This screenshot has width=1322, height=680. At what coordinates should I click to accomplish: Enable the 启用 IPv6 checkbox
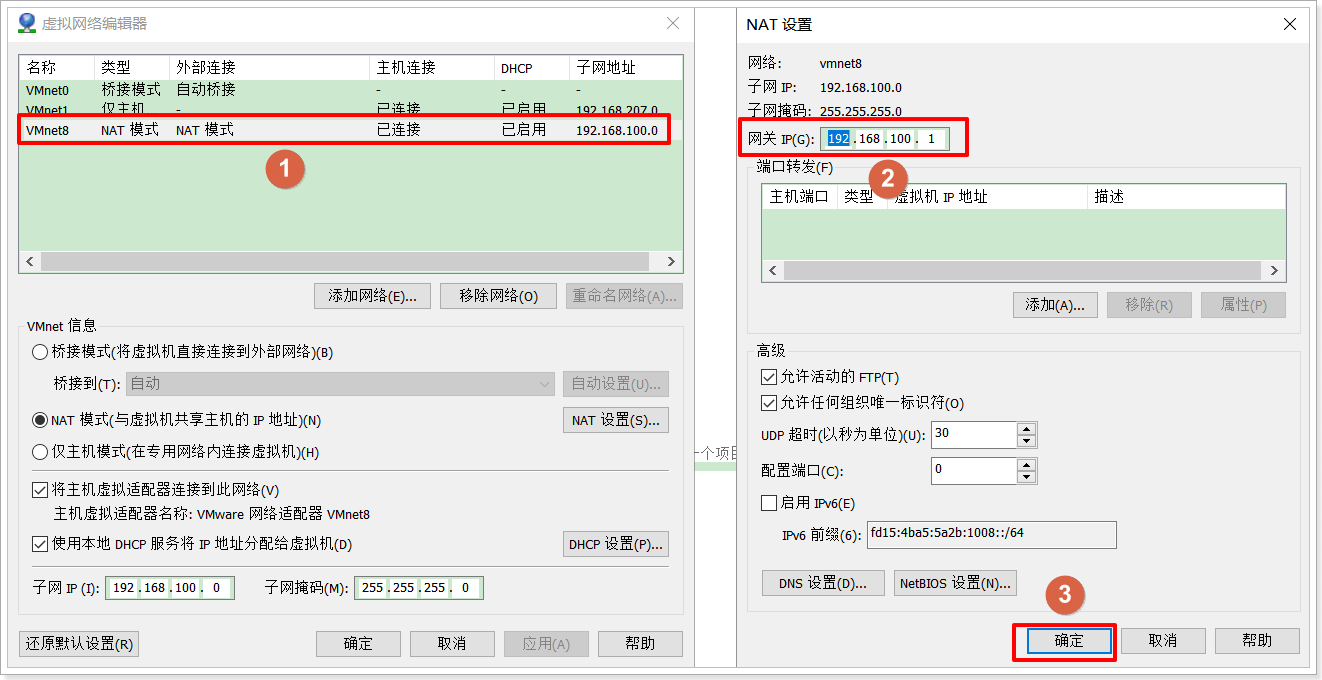point(769,503)
